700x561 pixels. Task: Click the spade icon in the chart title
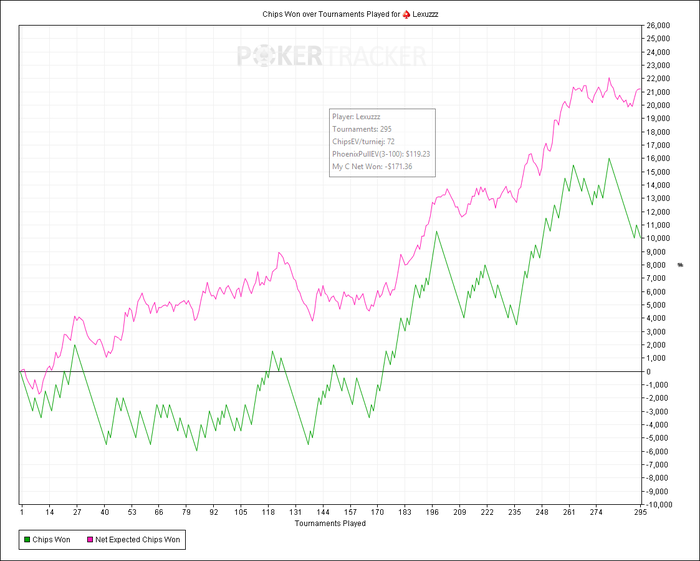pyautogui.click(x=406, y=14)
